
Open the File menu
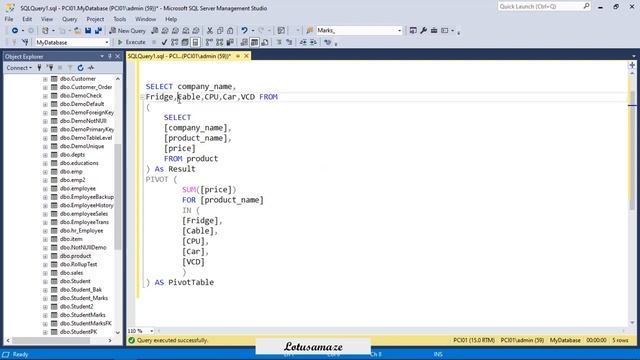click(x=9, y=19)
